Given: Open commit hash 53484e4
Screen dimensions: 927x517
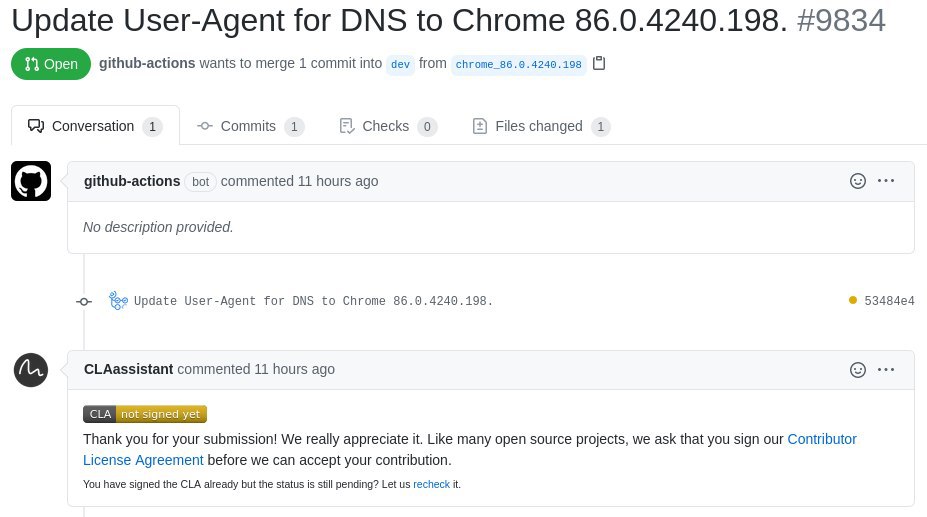Looking at the screenshot, I should click(889, 300).
